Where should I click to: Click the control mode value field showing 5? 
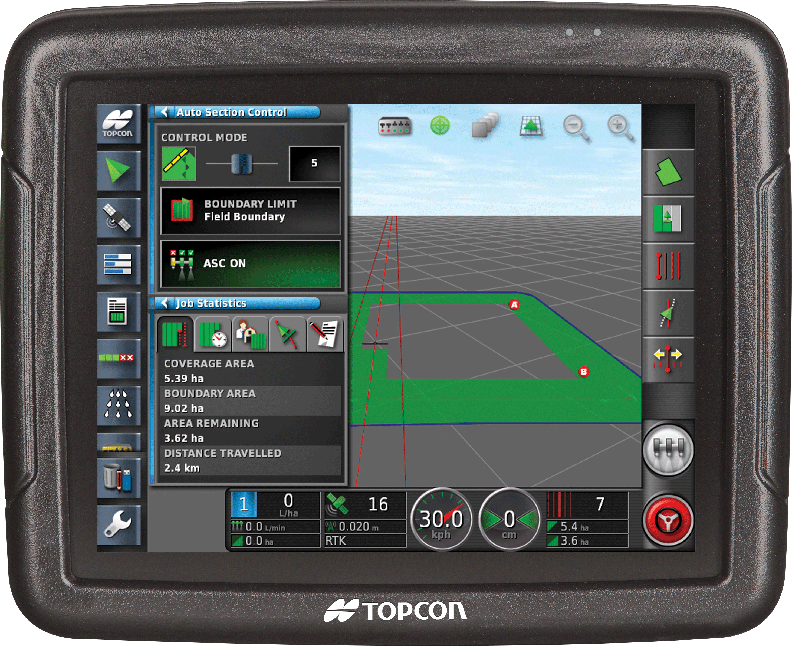pos(315,163)
